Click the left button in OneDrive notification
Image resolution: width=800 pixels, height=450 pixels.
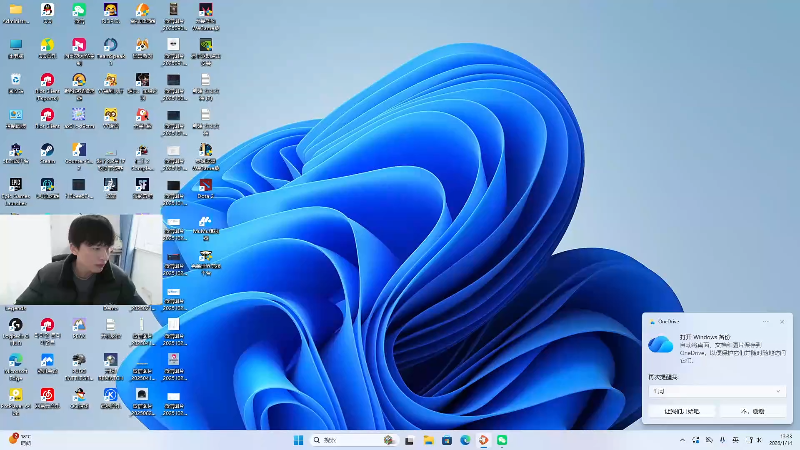680,411
